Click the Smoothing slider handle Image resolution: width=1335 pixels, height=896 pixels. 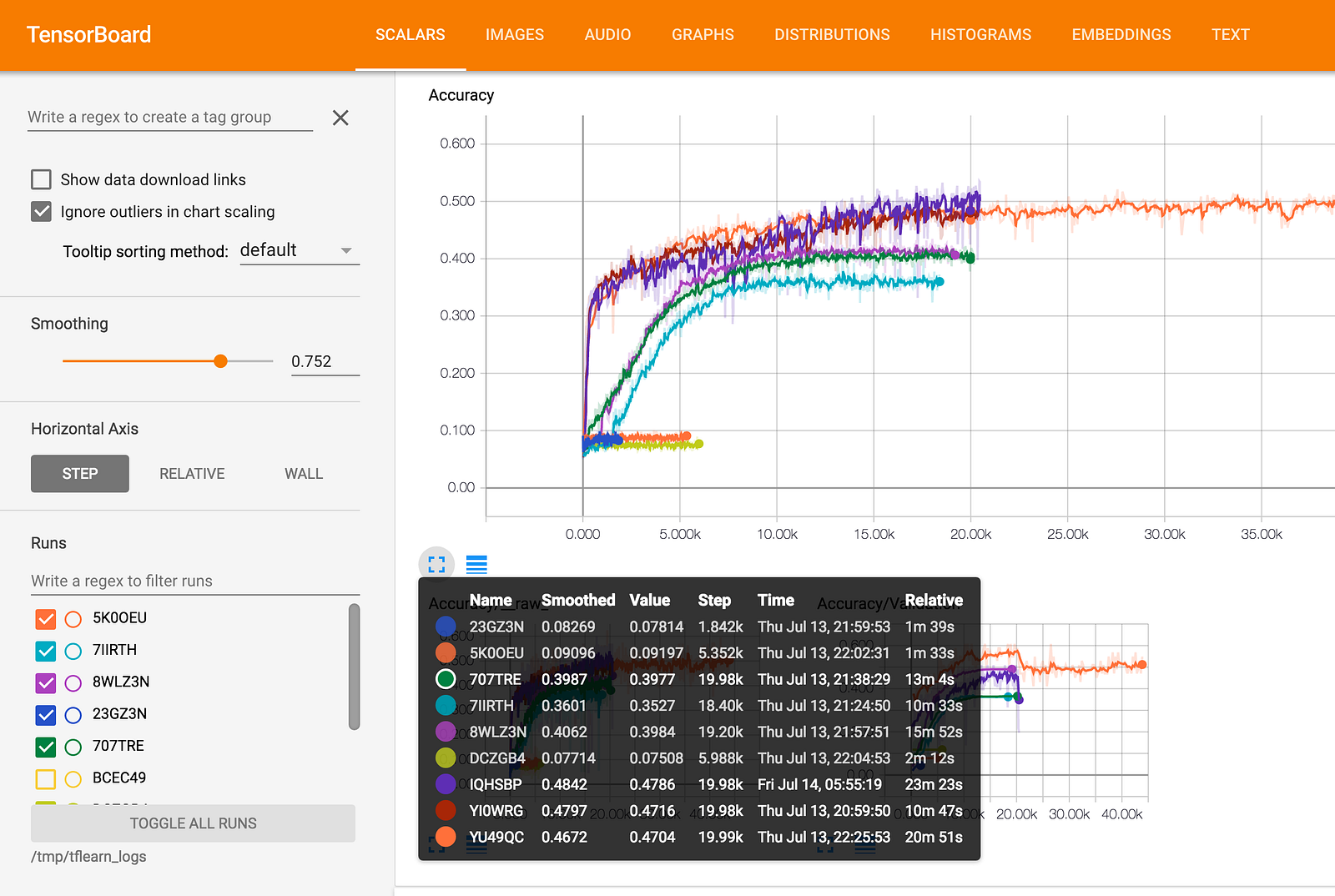pos(220,361)
